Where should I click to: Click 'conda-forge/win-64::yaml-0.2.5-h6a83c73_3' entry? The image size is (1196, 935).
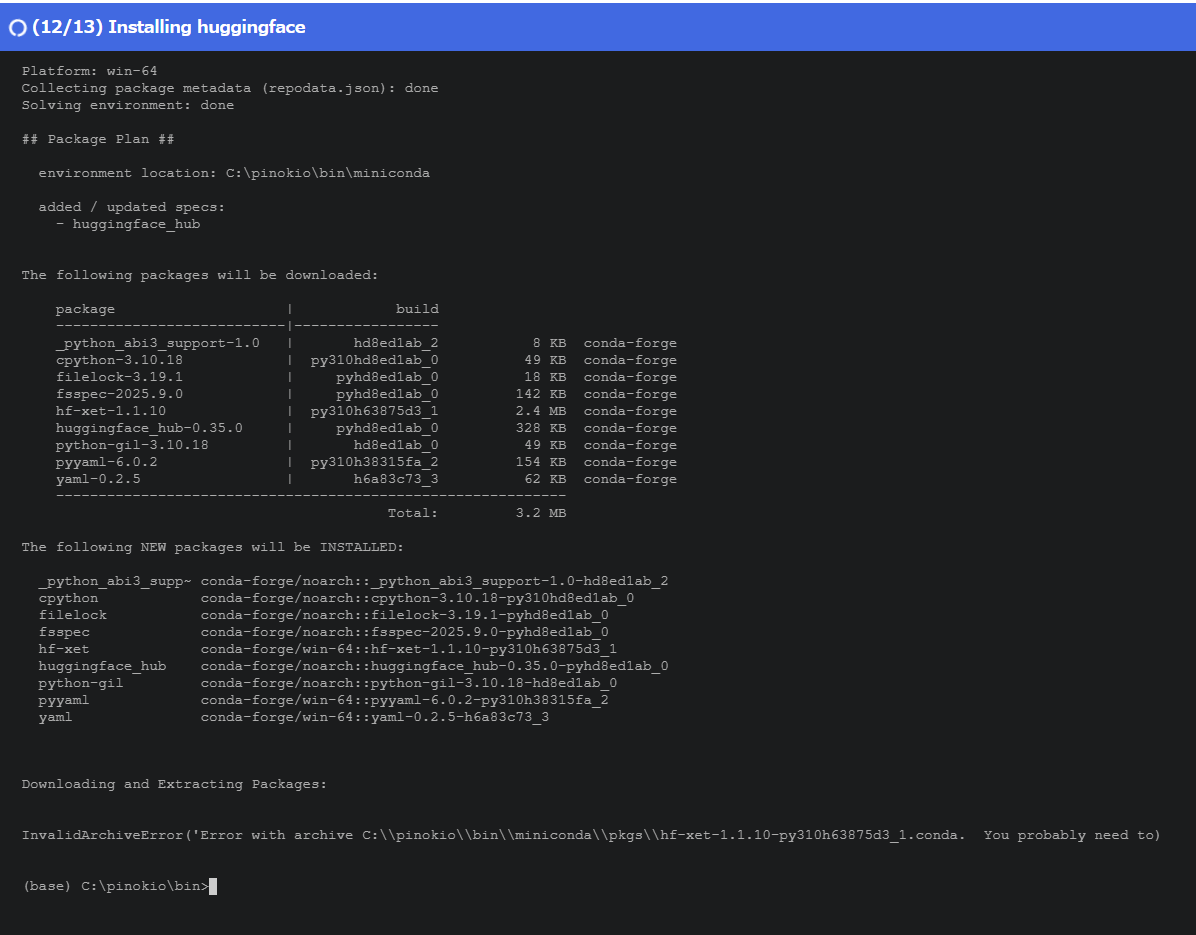(375, 717)
